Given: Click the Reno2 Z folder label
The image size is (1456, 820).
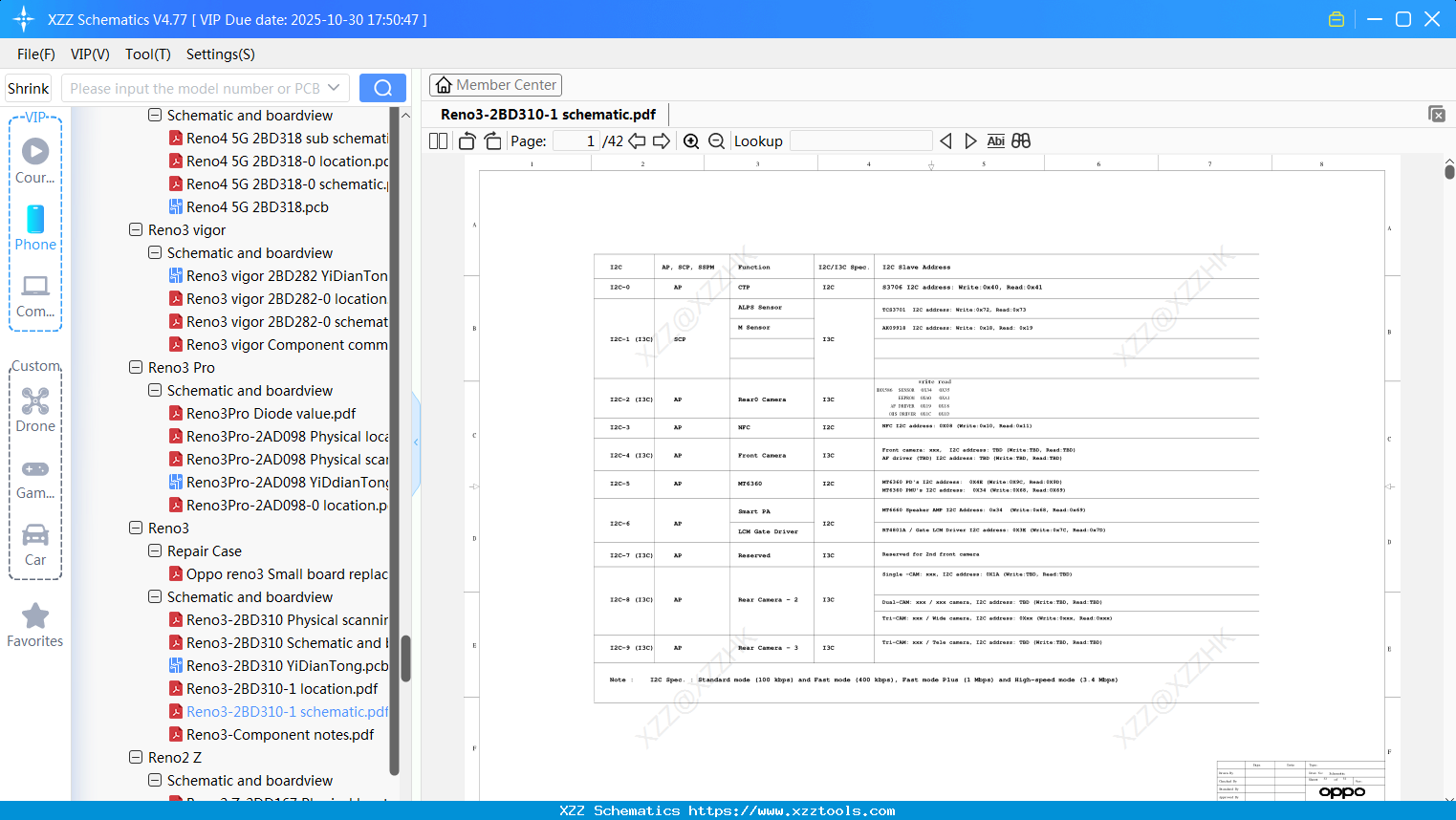Looking at the screenshot, I should (175, 757).
